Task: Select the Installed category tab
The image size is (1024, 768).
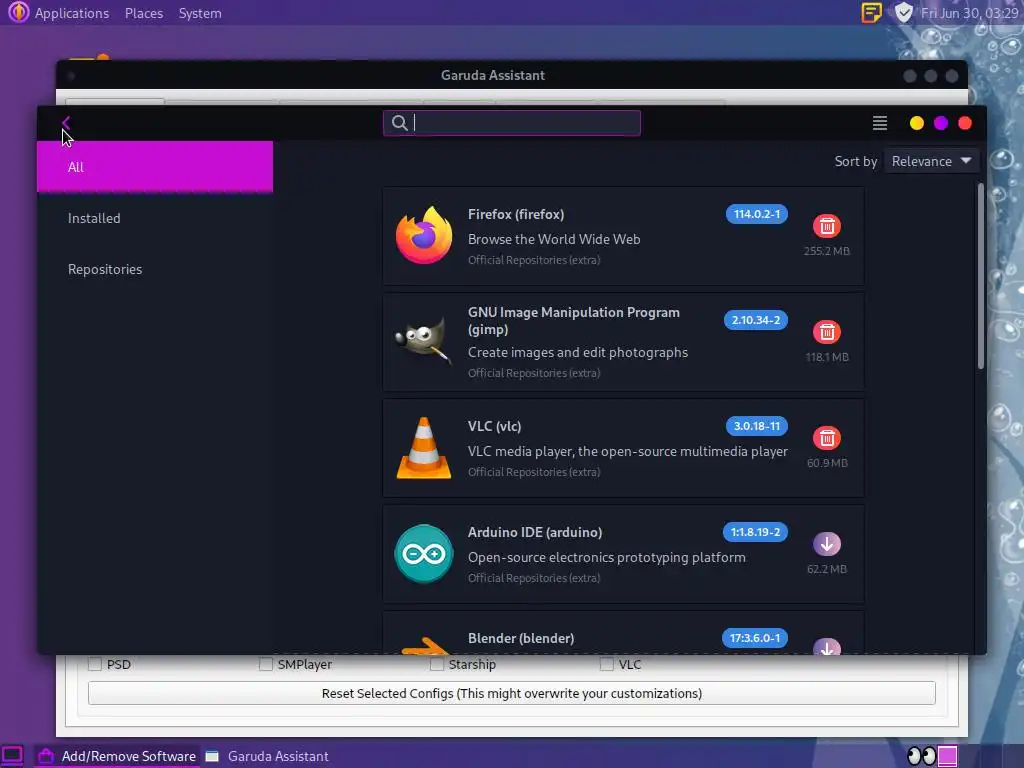Action: (x=155, y=218)
